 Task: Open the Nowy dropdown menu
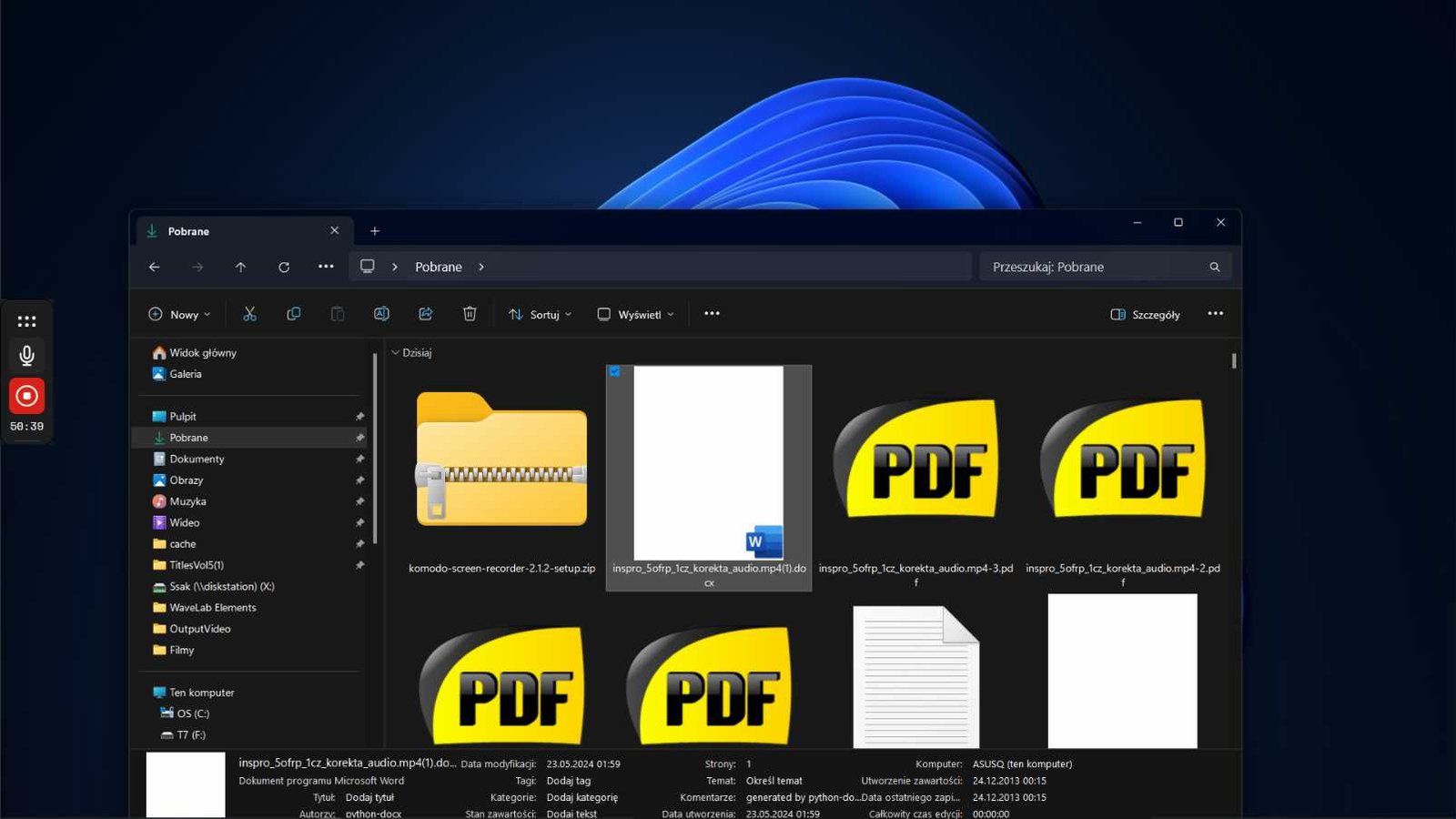tap(179, 315)
